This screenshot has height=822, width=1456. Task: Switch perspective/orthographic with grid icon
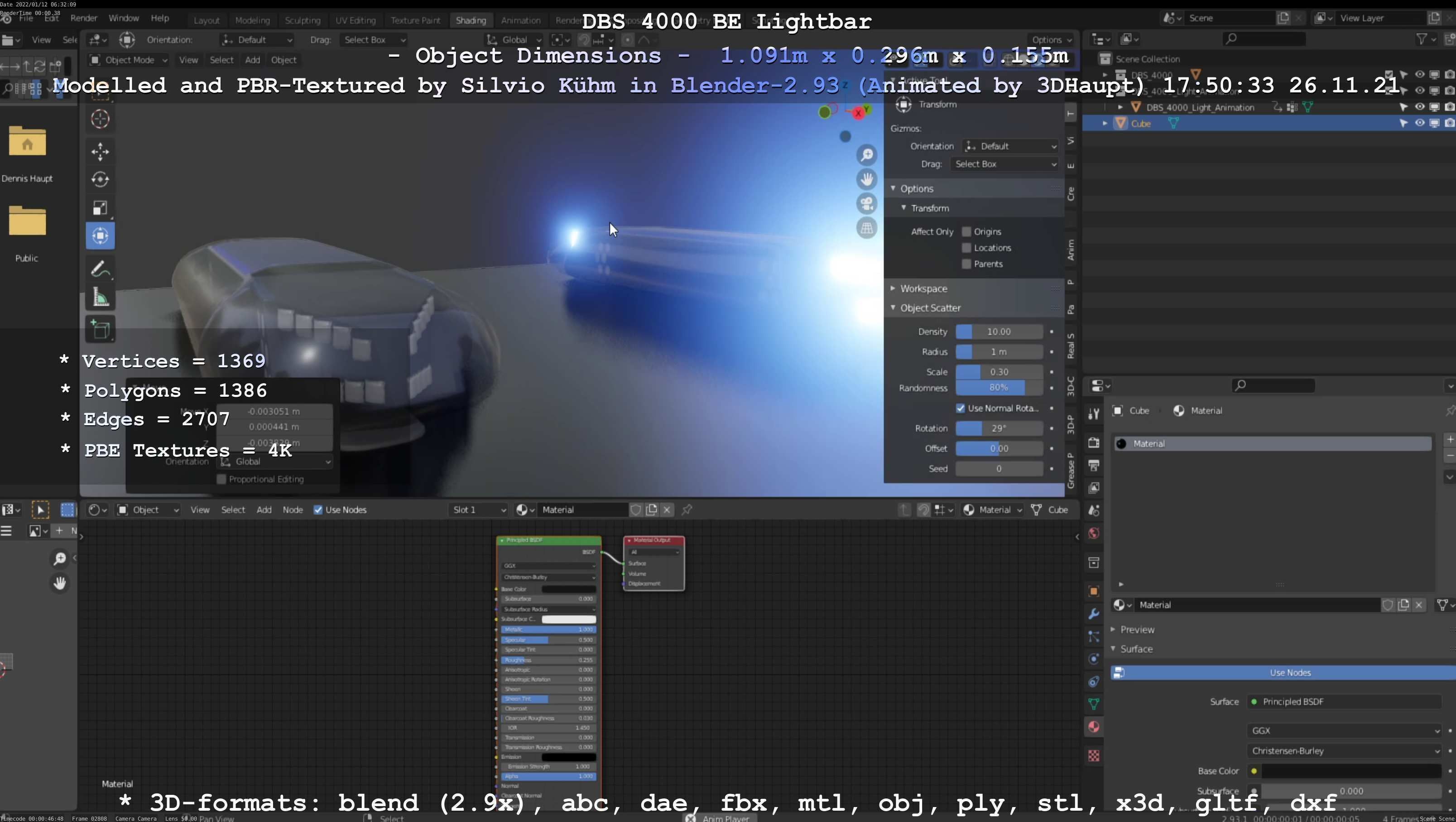tap(866, 228)
